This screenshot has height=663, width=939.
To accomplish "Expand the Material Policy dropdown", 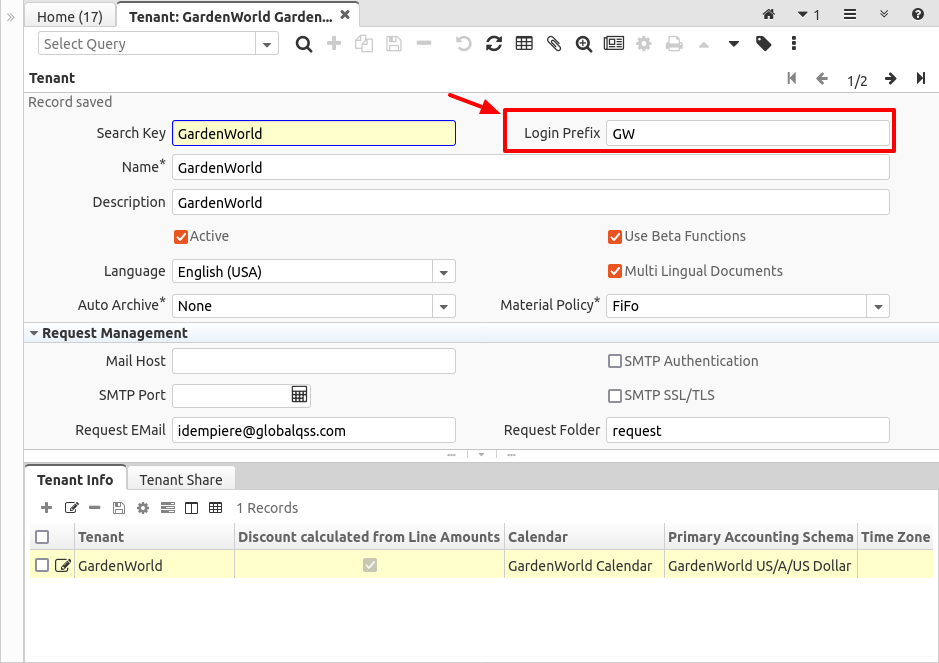I will point(877,306).
